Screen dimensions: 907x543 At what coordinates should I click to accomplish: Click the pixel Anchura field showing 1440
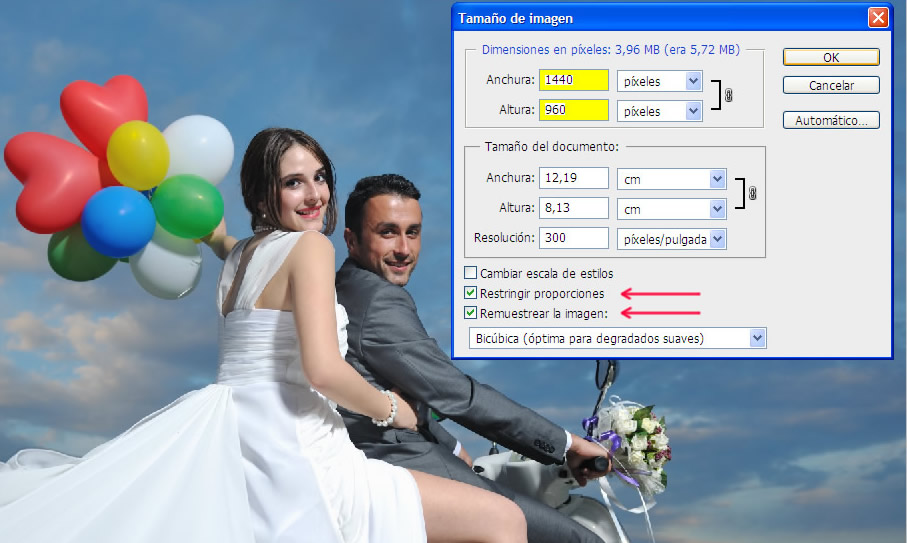573,81
